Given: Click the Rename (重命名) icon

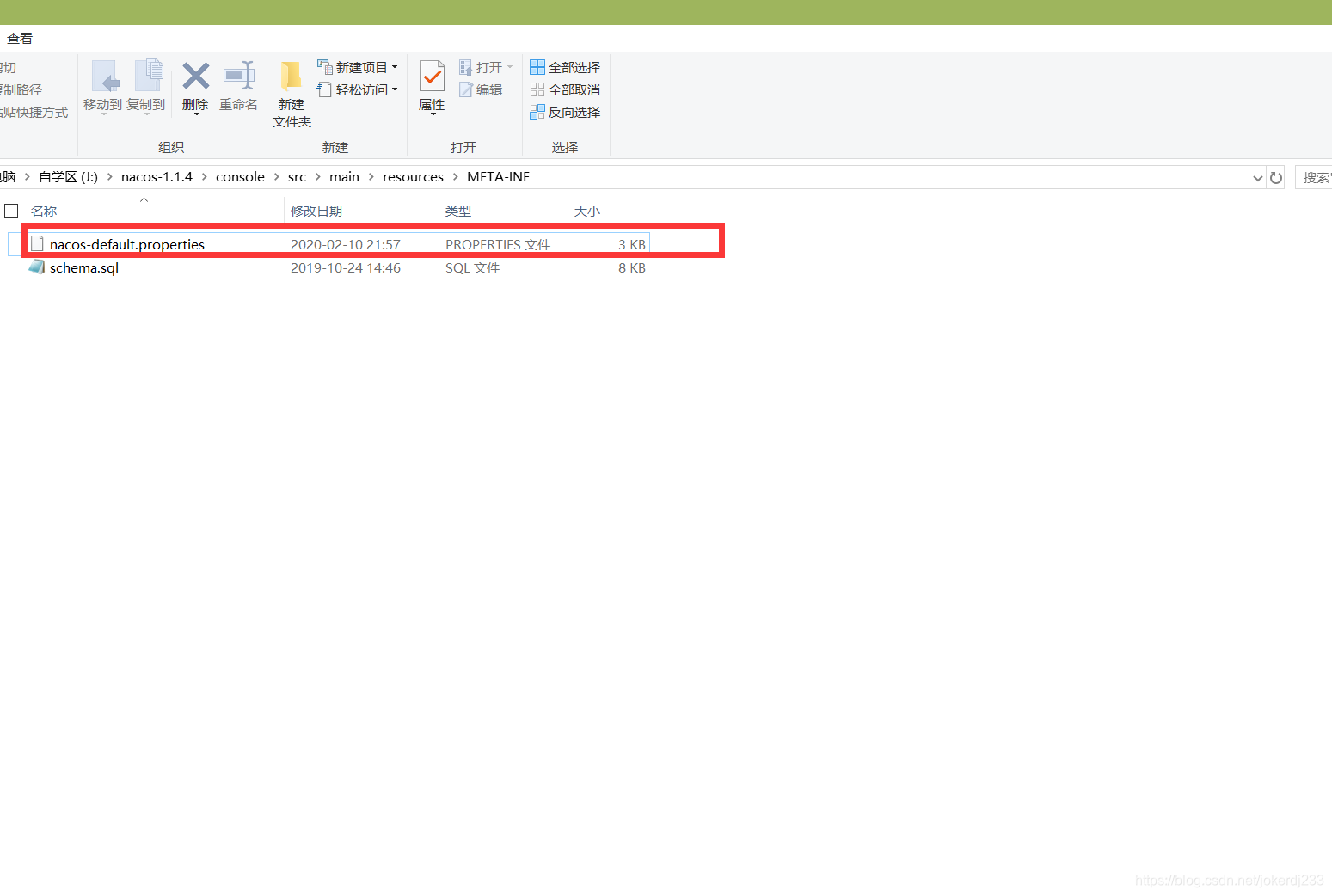Looking at the screenshot, I should click(238, 76).
